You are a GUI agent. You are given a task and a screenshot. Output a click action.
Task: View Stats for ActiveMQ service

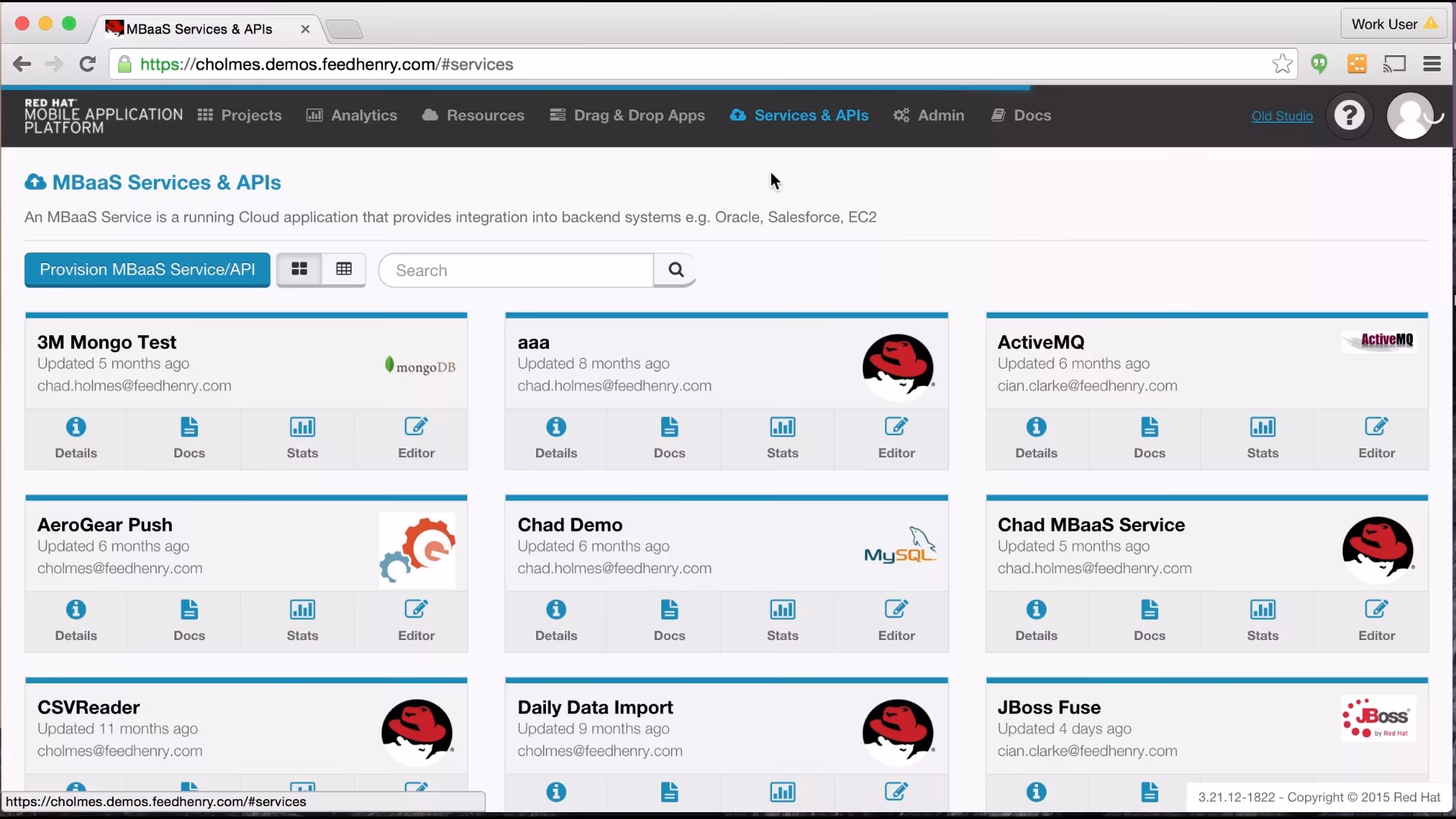1263,439
